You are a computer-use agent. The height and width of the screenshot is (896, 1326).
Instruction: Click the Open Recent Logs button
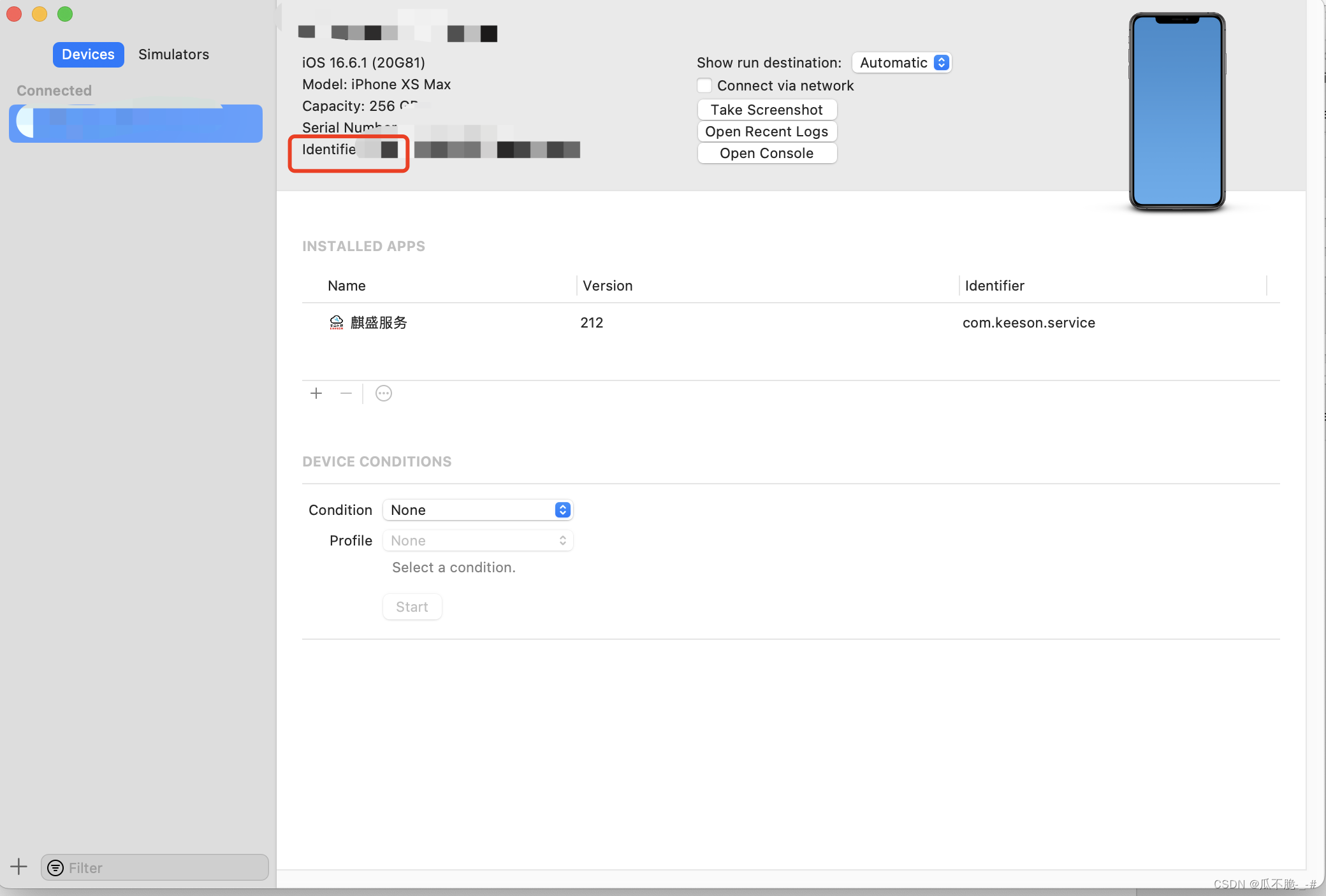pos(766,131)
